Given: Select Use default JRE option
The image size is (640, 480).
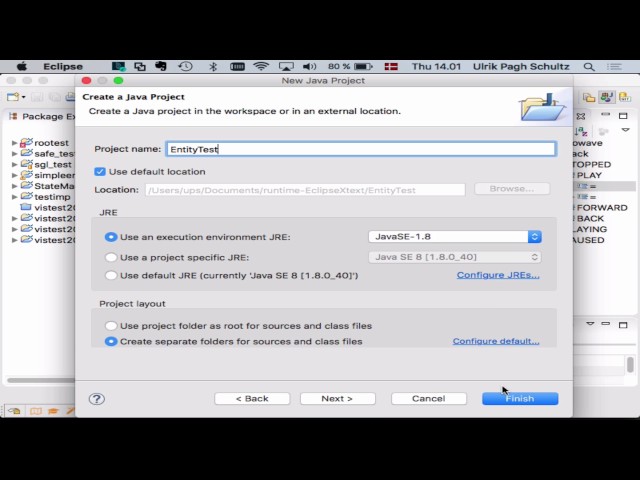Looking at the screenshot, I should [x=111, y=276].
